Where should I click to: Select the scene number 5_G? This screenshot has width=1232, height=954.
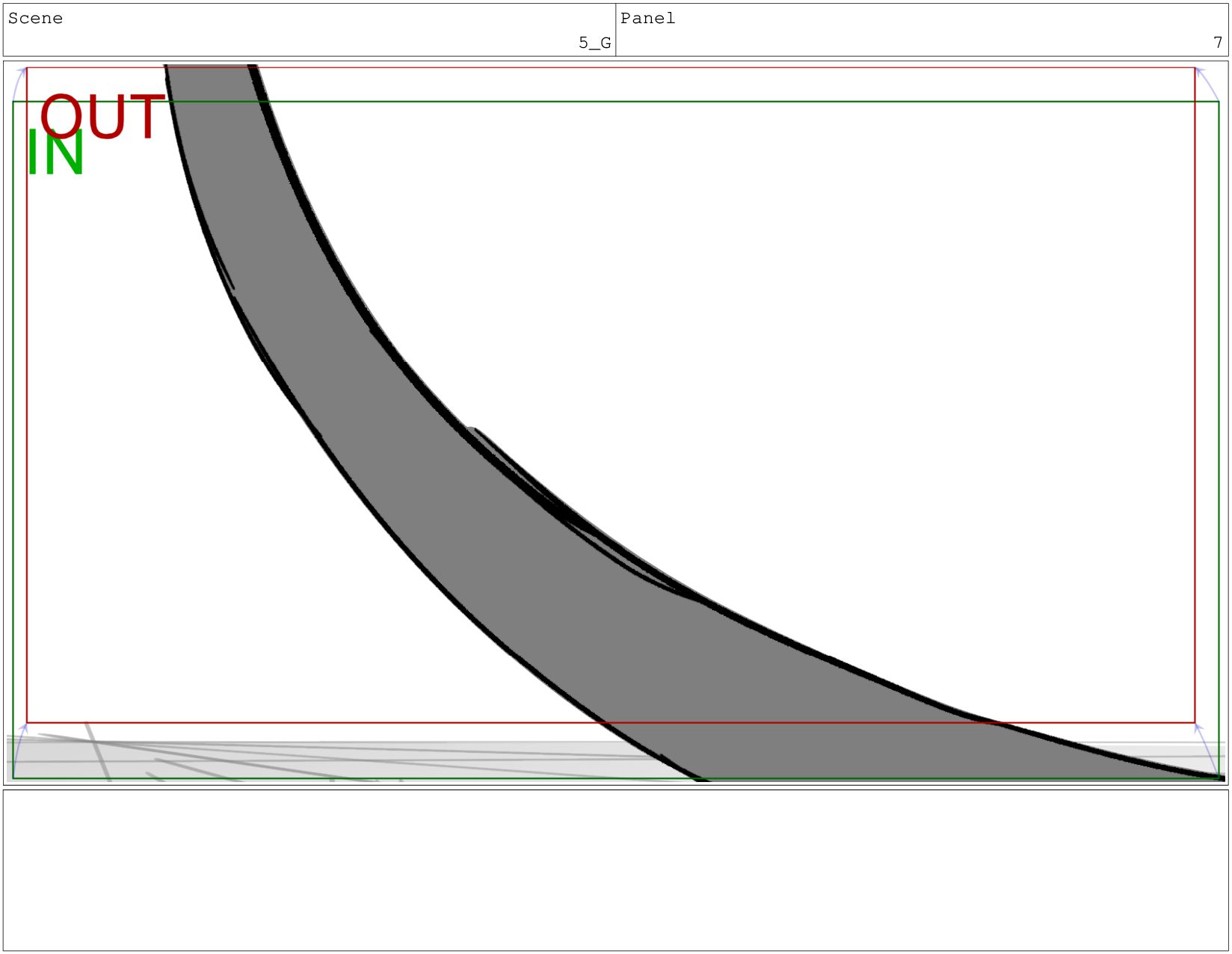click(x=594, y=43)
